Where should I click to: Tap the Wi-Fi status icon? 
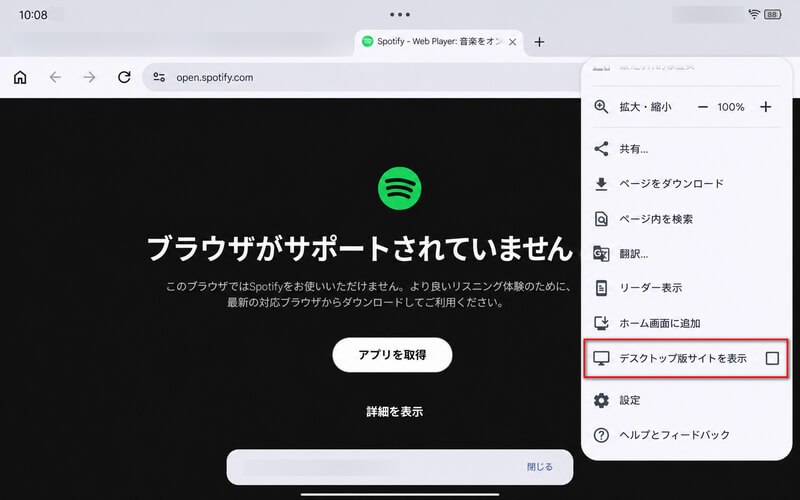(754, 14)
